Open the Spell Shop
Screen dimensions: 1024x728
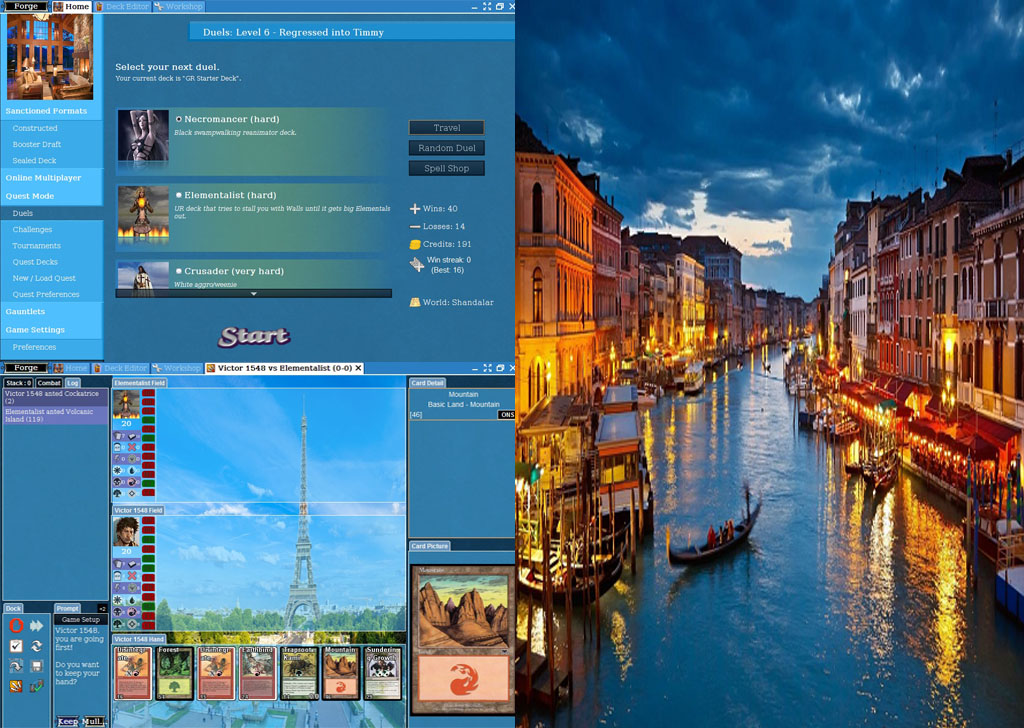tap(446, 169)
